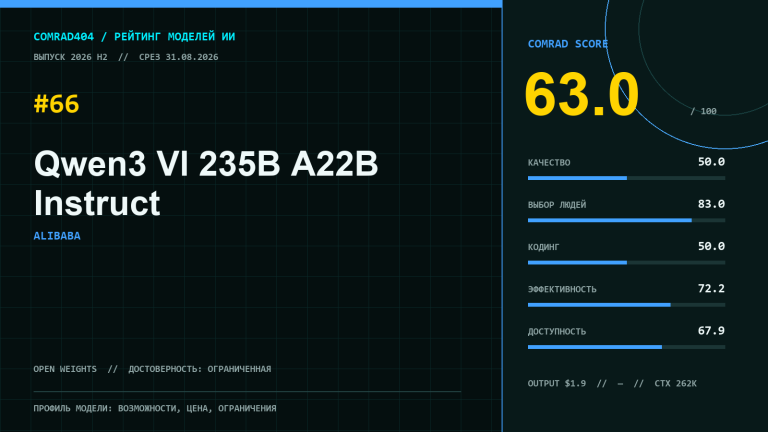This screenshot has height=432, width=768.
Task: Select the ВЫПУСК 2026 H2 release line
Action: pos(126,57)
